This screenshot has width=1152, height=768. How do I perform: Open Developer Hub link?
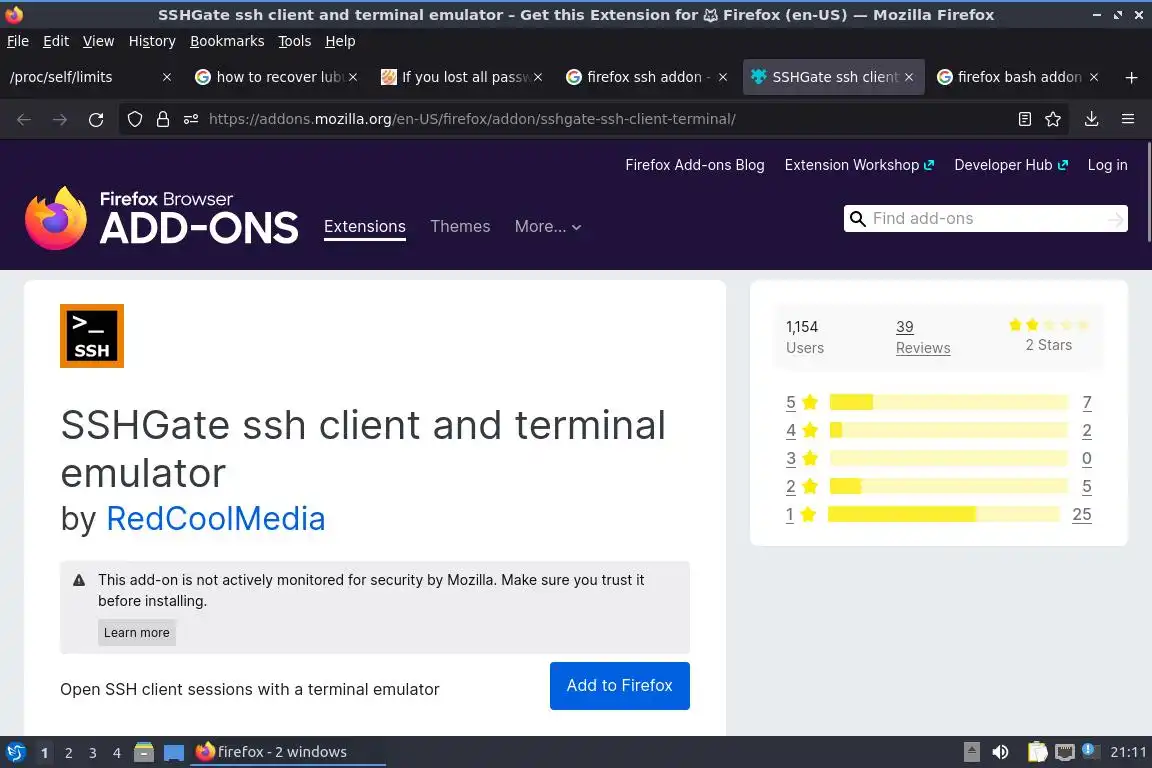coord(1011,165)
